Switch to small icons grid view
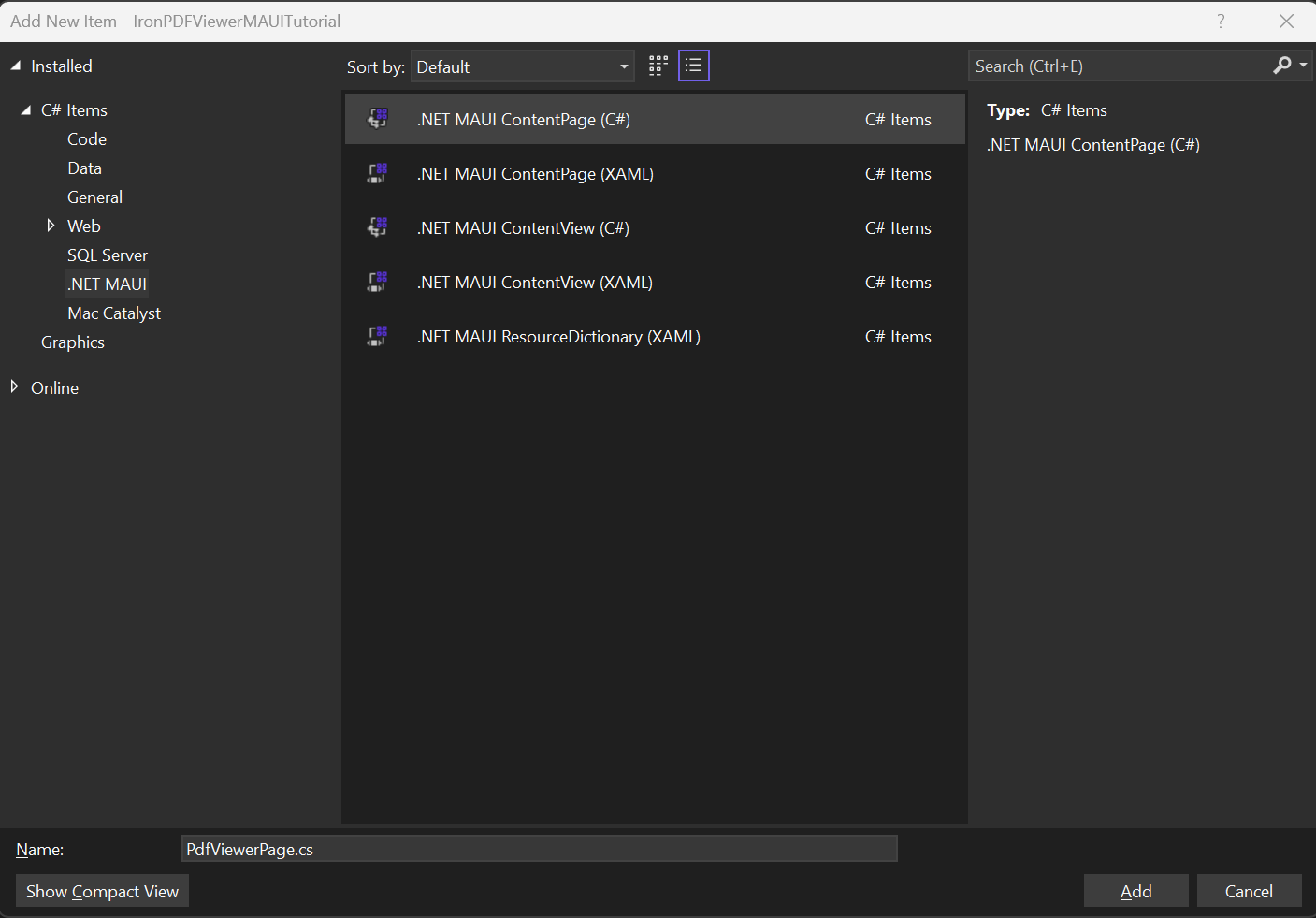 click(x=658, y=66)
